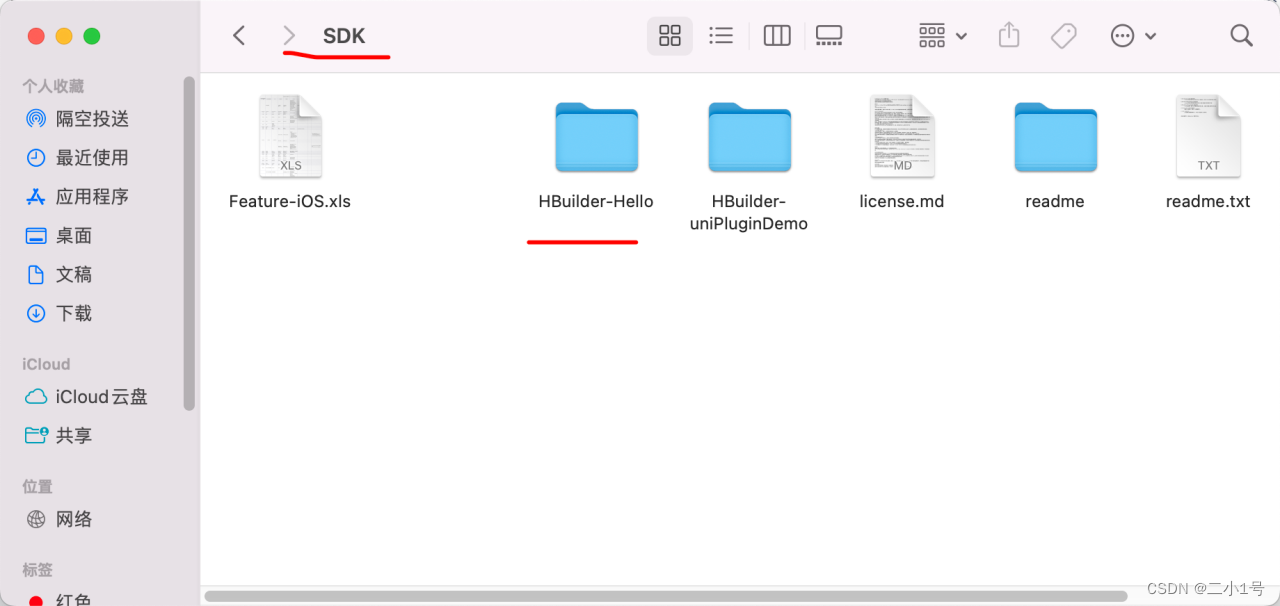Go back with the left chevron
Image resolution: width=1280 pixels, height=606 pixels.
pos(239,36)
